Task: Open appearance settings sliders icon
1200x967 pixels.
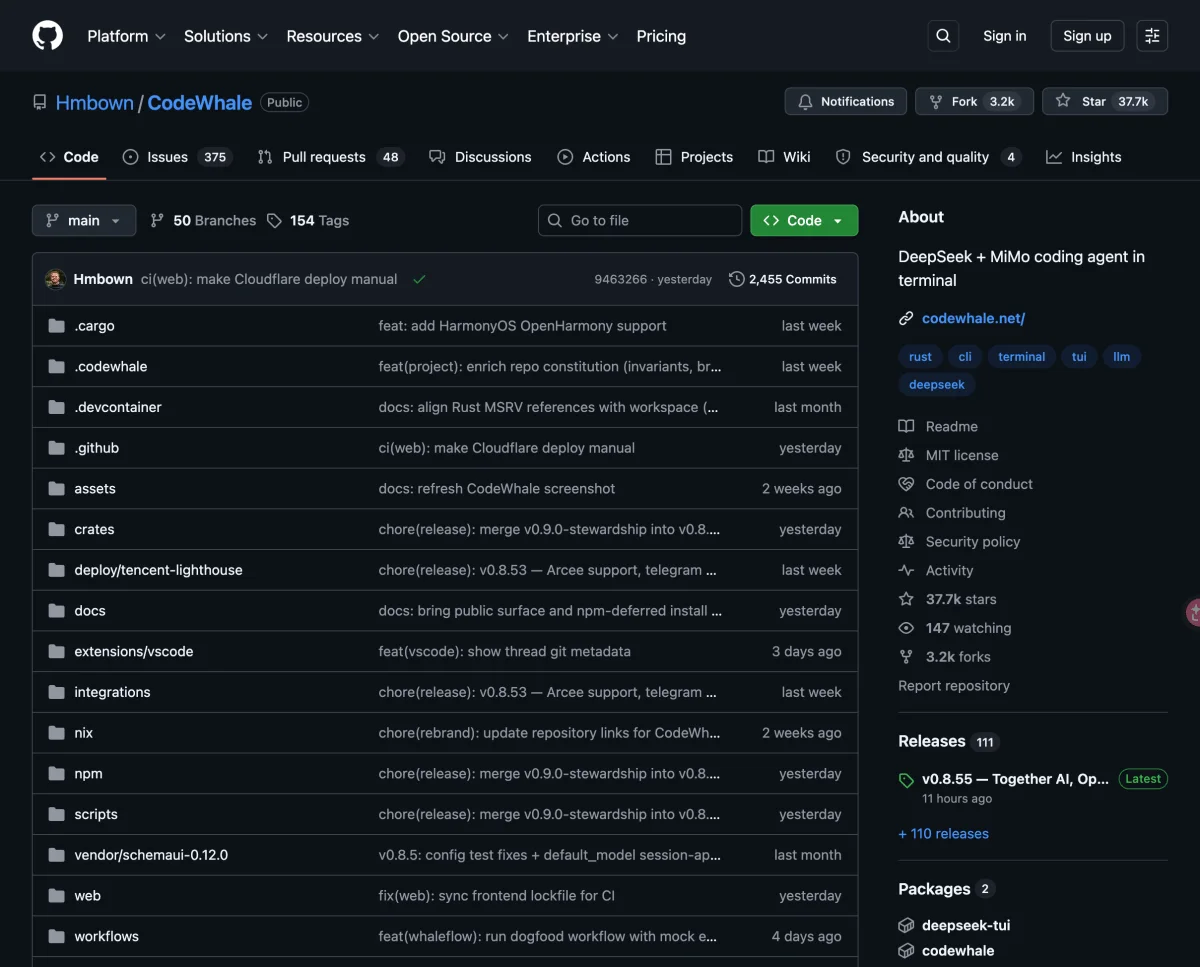Action: 1152,36
